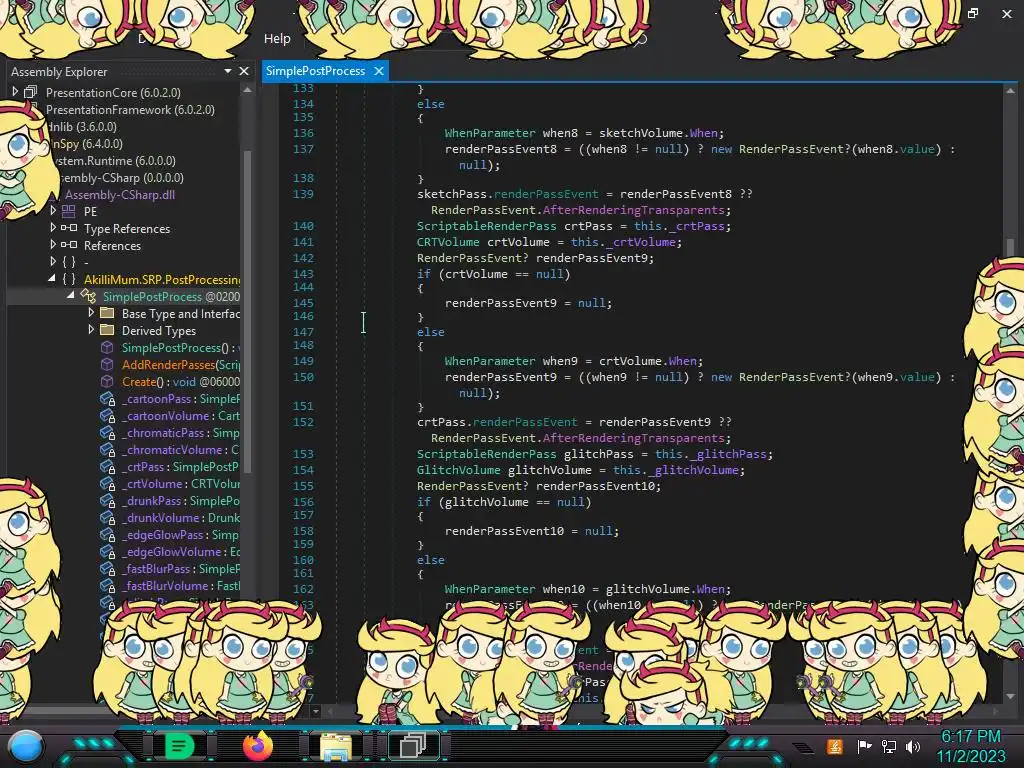Click the Base Type and Interfaces folder icon

click(x=107, y=313)
